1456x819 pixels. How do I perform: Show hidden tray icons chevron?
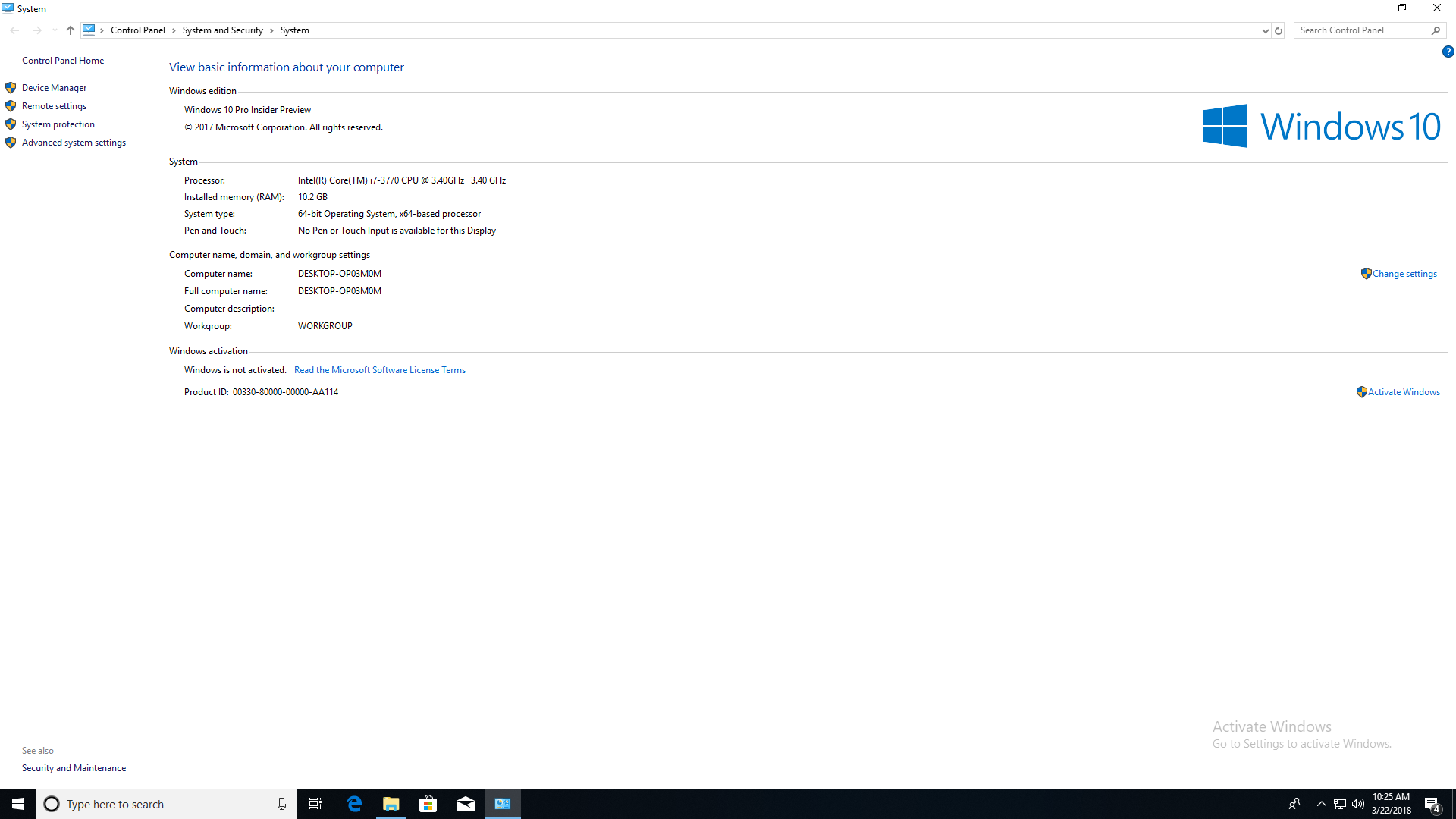coord(1322,804)
